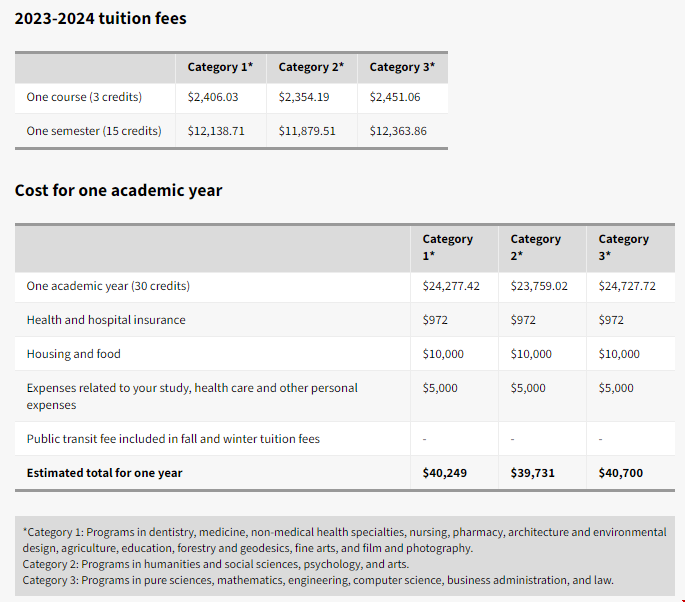Click the $40,249 estimated total
Image resolution: width=685 pixels, height=602 pixels.
coord(445,473)
